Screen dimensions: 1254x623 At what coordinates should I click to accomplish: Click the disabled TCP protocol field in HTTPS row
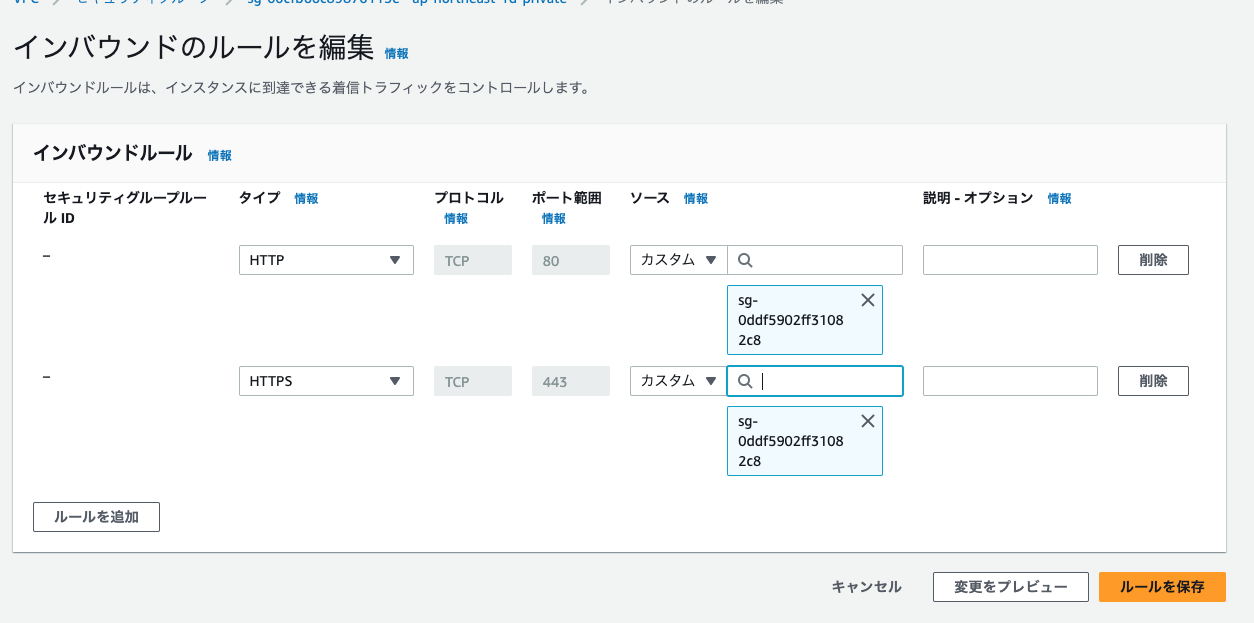click(473, 381)
